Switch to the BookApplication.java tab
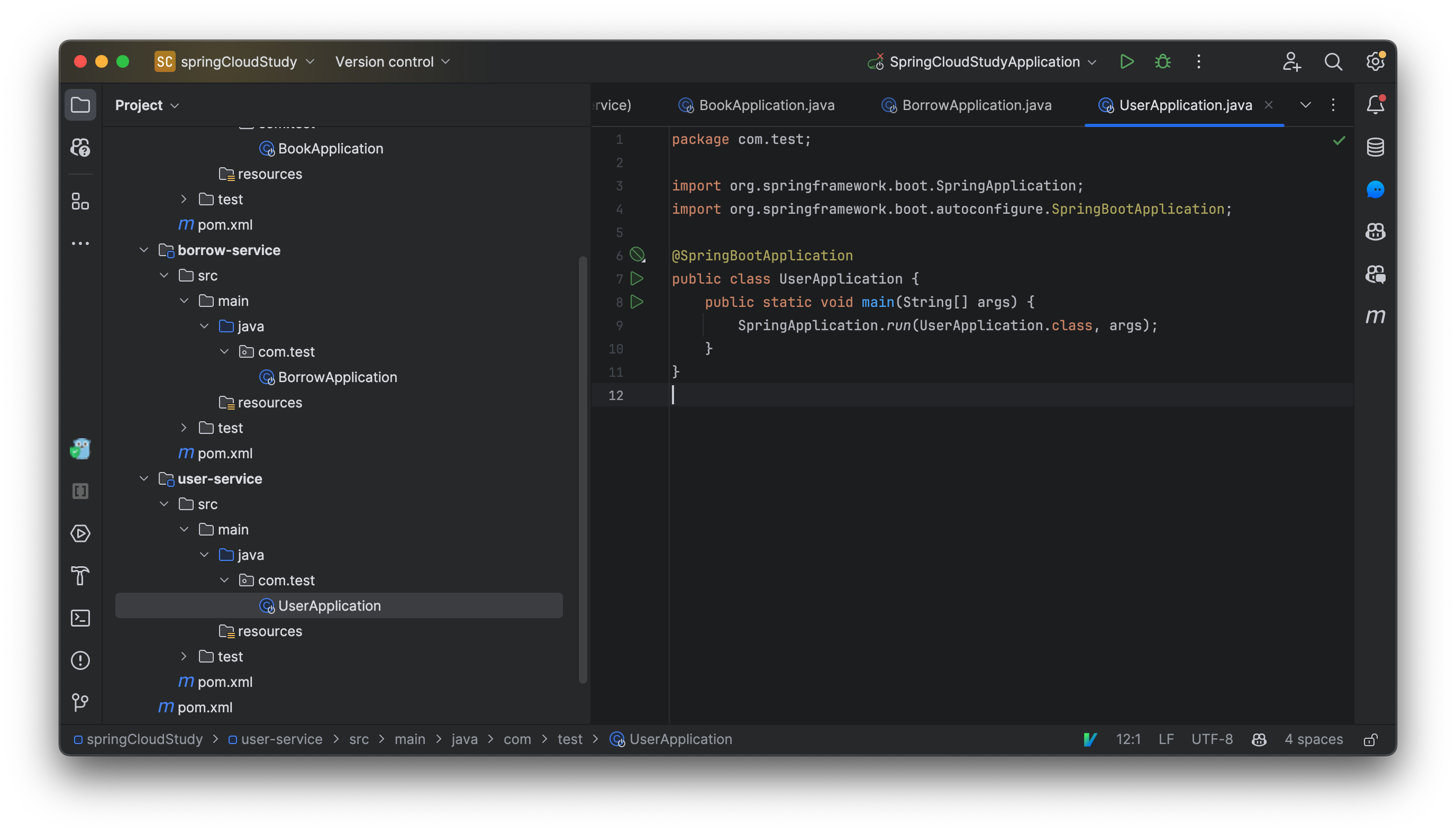The image size is (1456, 834). (x=766, y=105)
